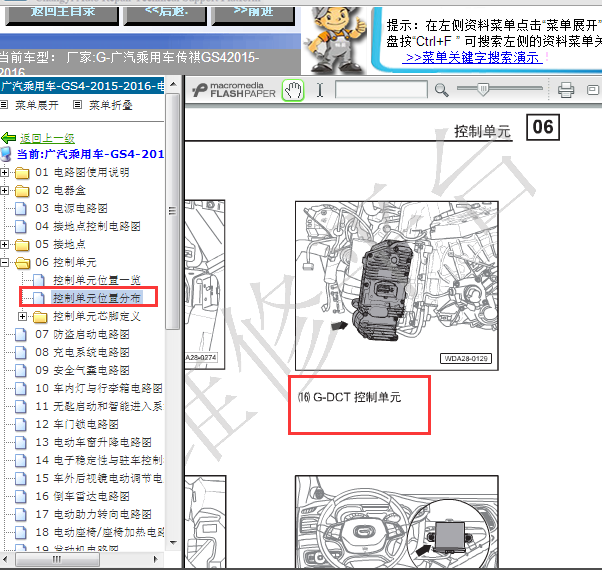Image resolution: width=602 pixels, height=570 pixels.
Task: Click the FlashPaper zoom slider handle
Action: pos(483,89)
